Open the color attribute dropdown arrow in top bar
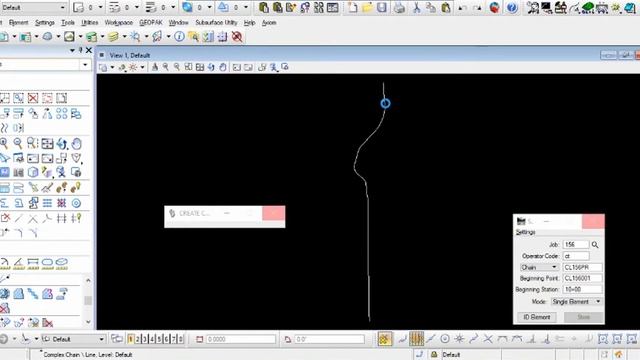640x360 pixels. 100,7
